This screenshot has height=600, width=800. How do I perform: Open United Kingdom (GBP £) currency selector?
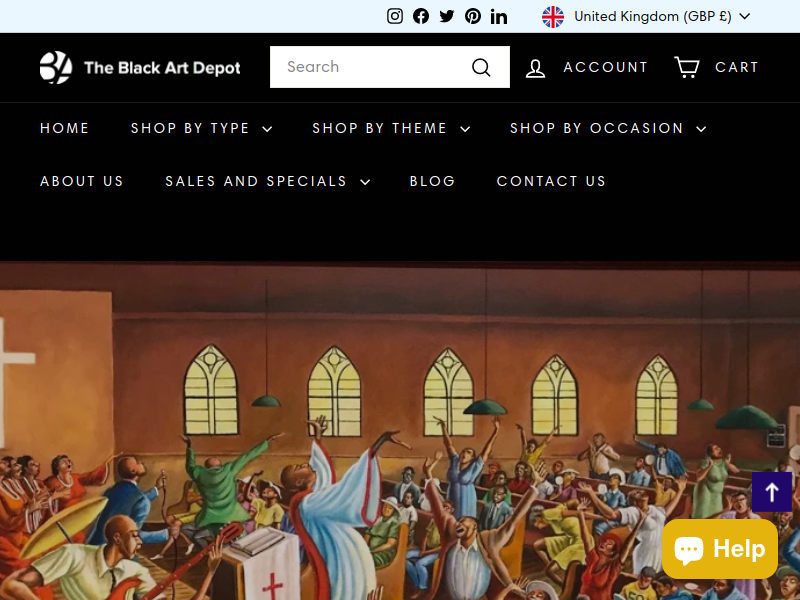(x=646, y=17)
